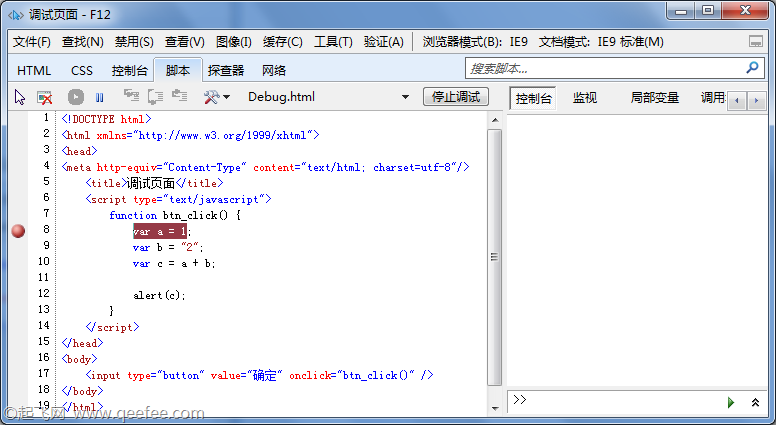The width and height of the screenshot is (776, 425).
Task: Open the 文件(F) menu
Action: pos(32,42)
